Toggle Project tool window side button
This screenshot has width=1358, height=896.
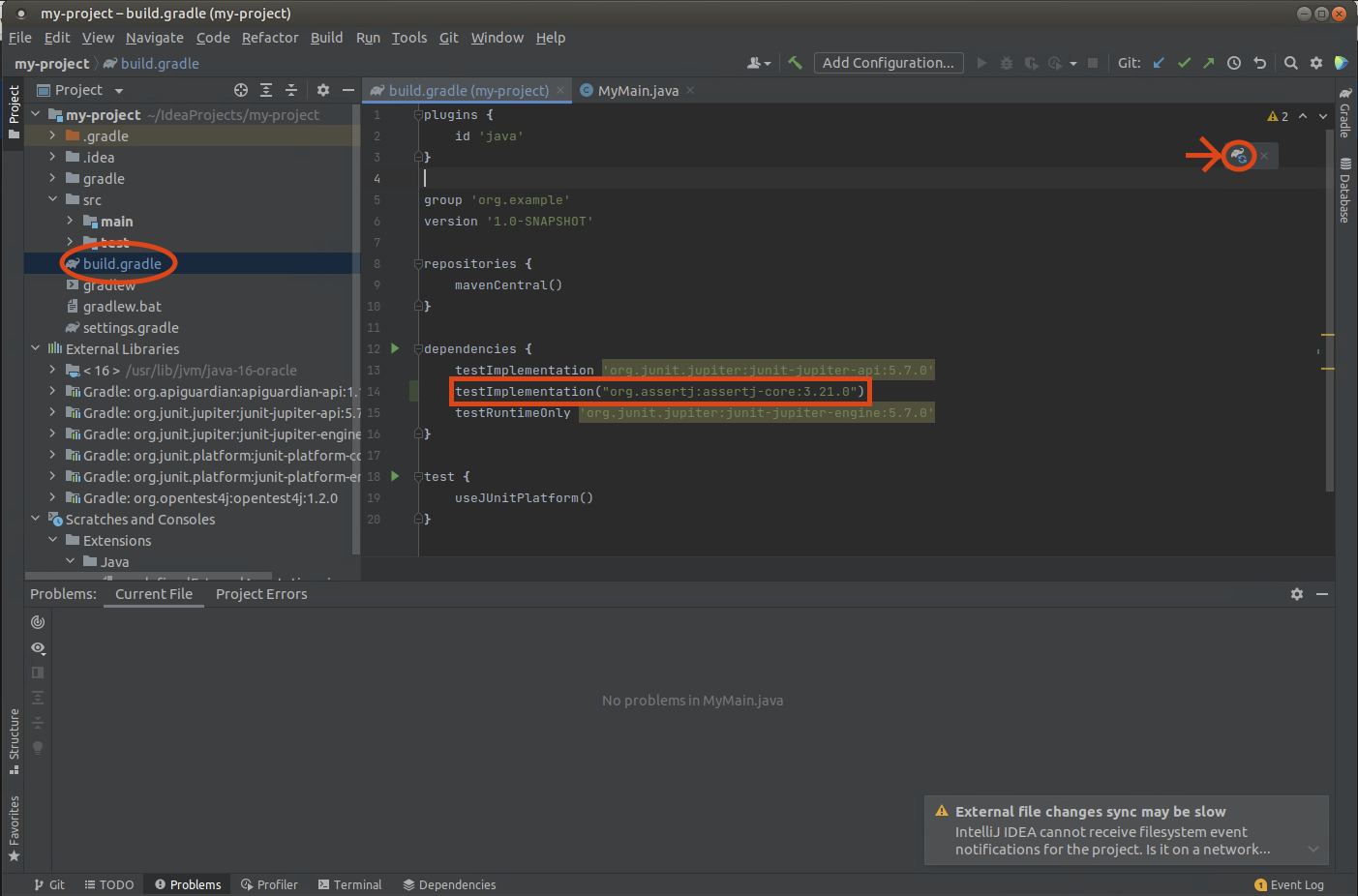[x=14, y=111]
